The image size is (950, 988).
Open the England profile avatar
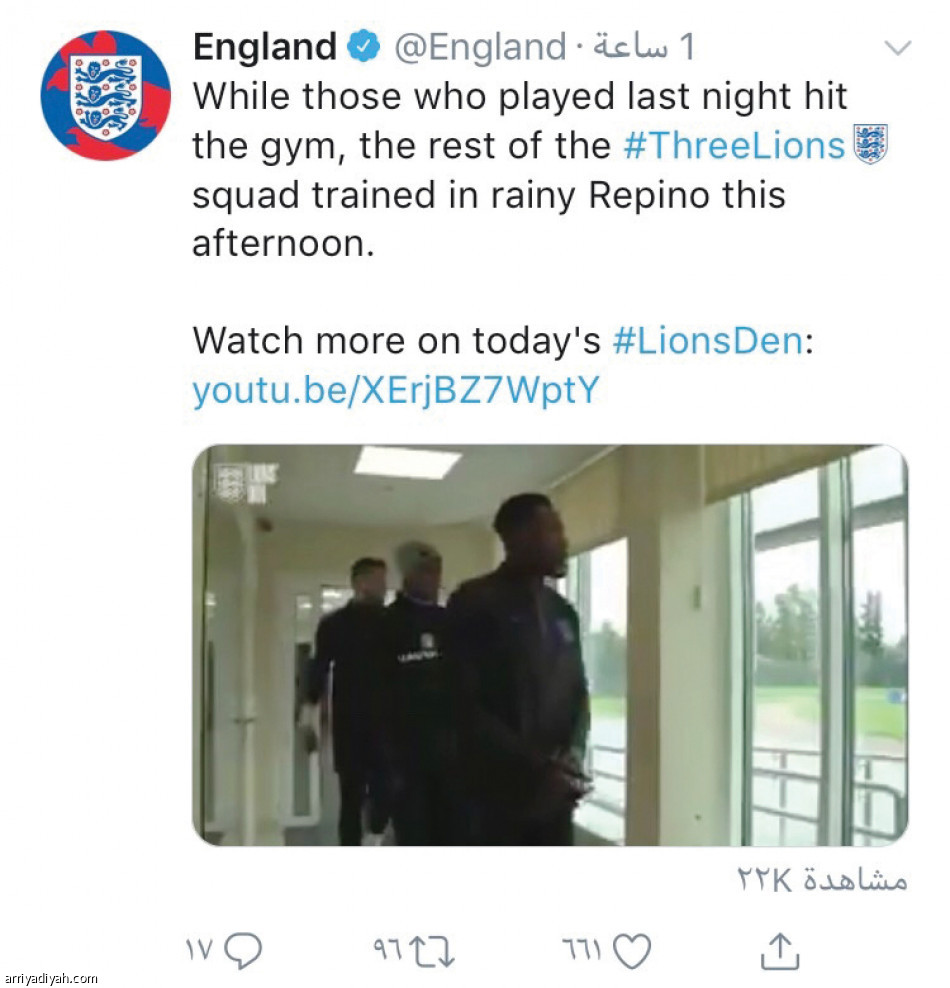coord(106,95)
